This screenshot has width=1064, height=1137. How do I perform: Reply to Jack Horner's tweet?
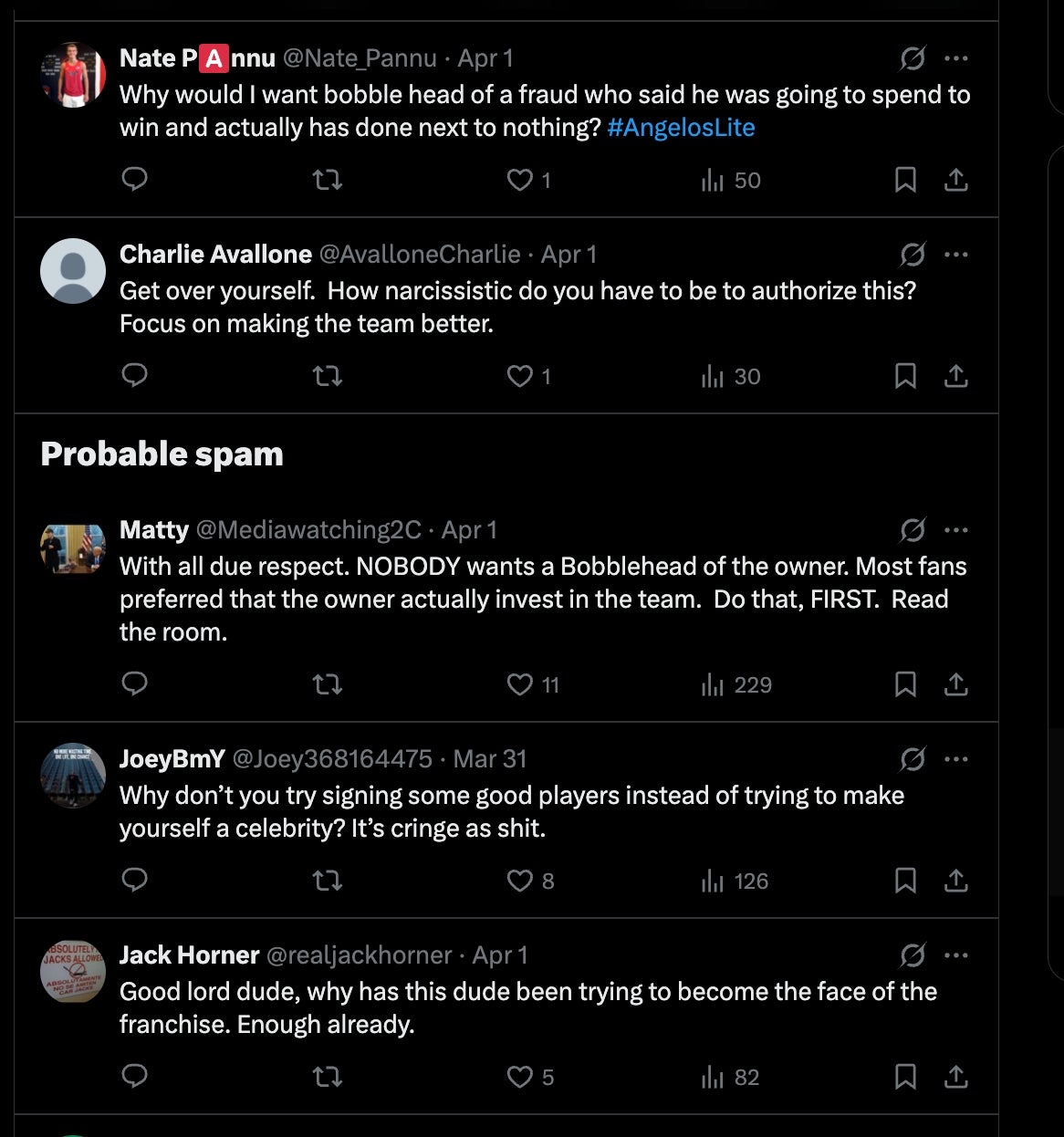tap(134, 1077)
